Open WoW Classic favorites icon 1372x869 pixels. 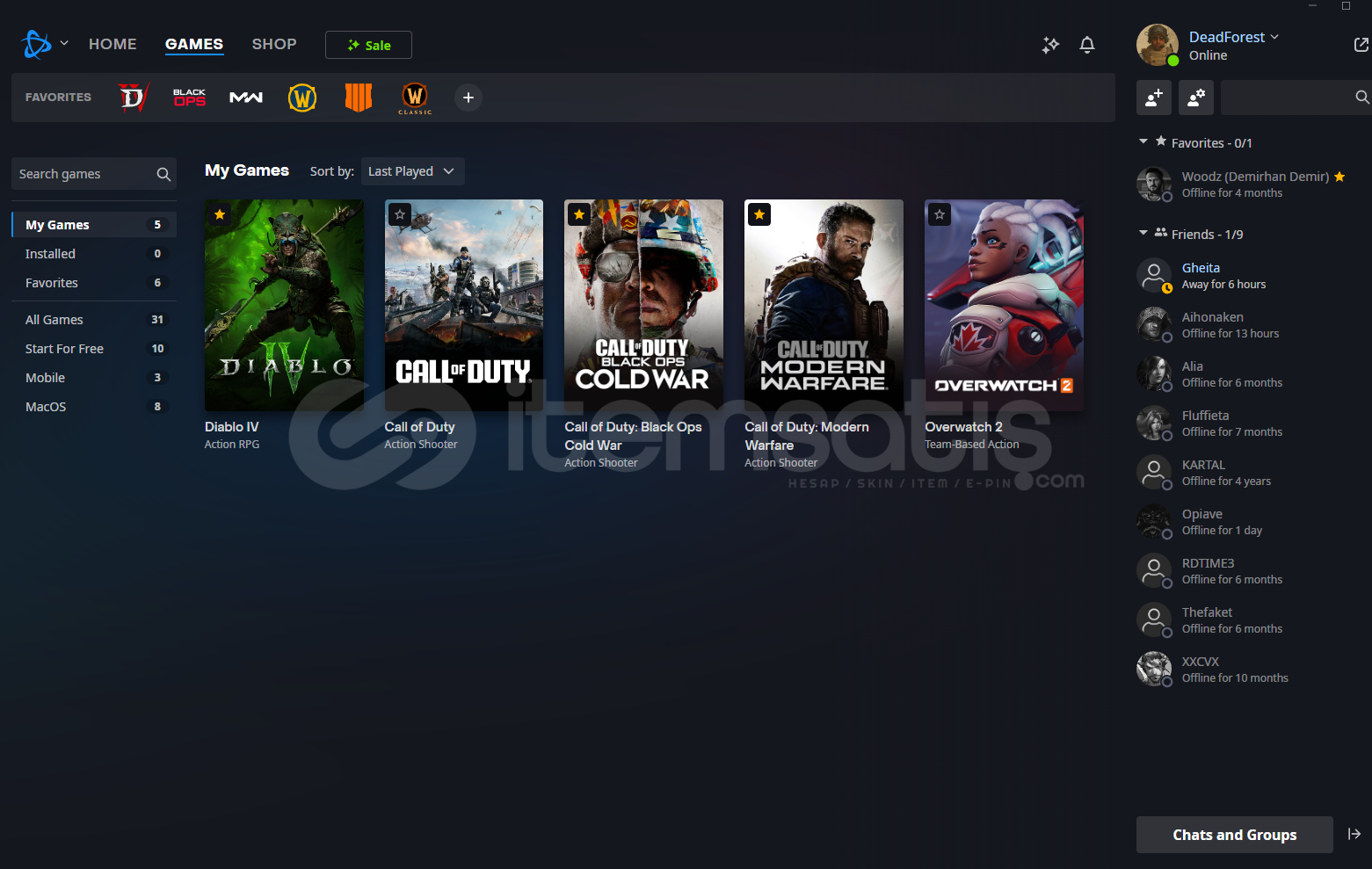[x=415, y=98]
